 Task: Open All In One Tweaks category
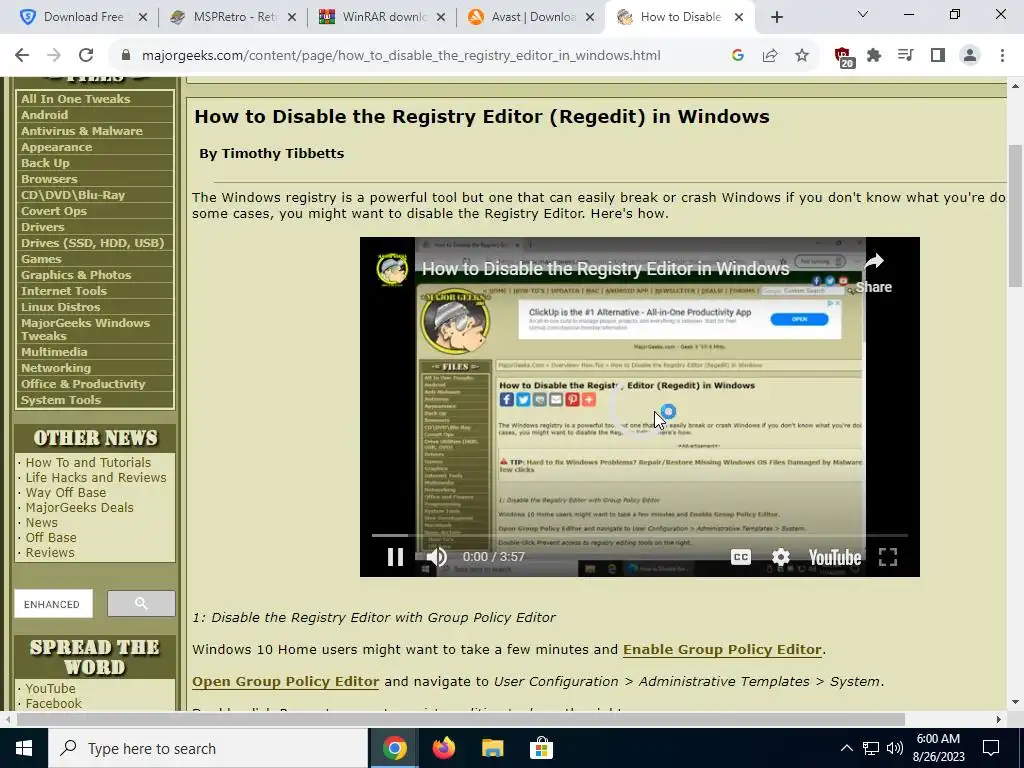75,99
